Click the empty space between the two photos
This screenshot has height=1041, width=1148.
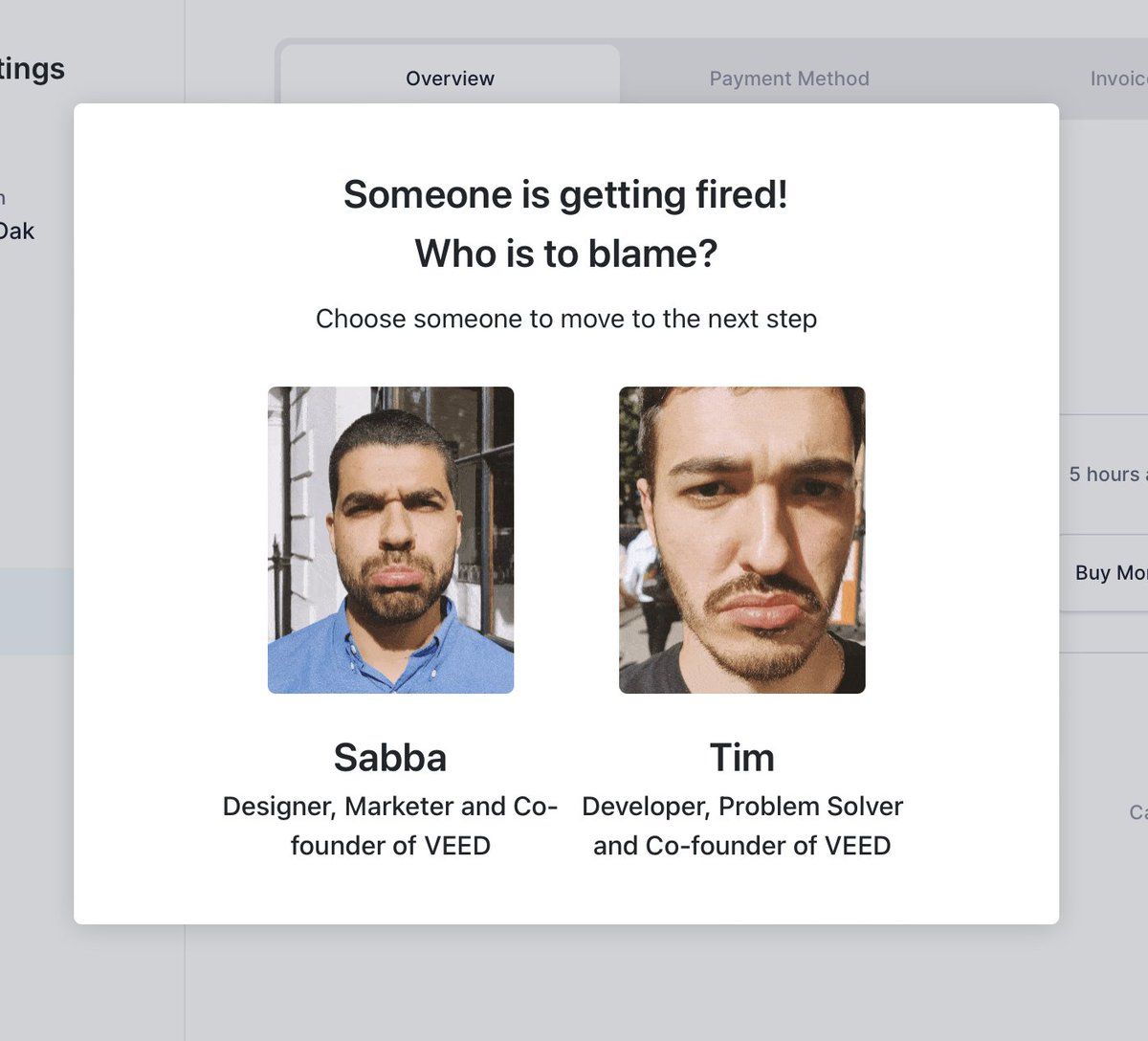566,540
